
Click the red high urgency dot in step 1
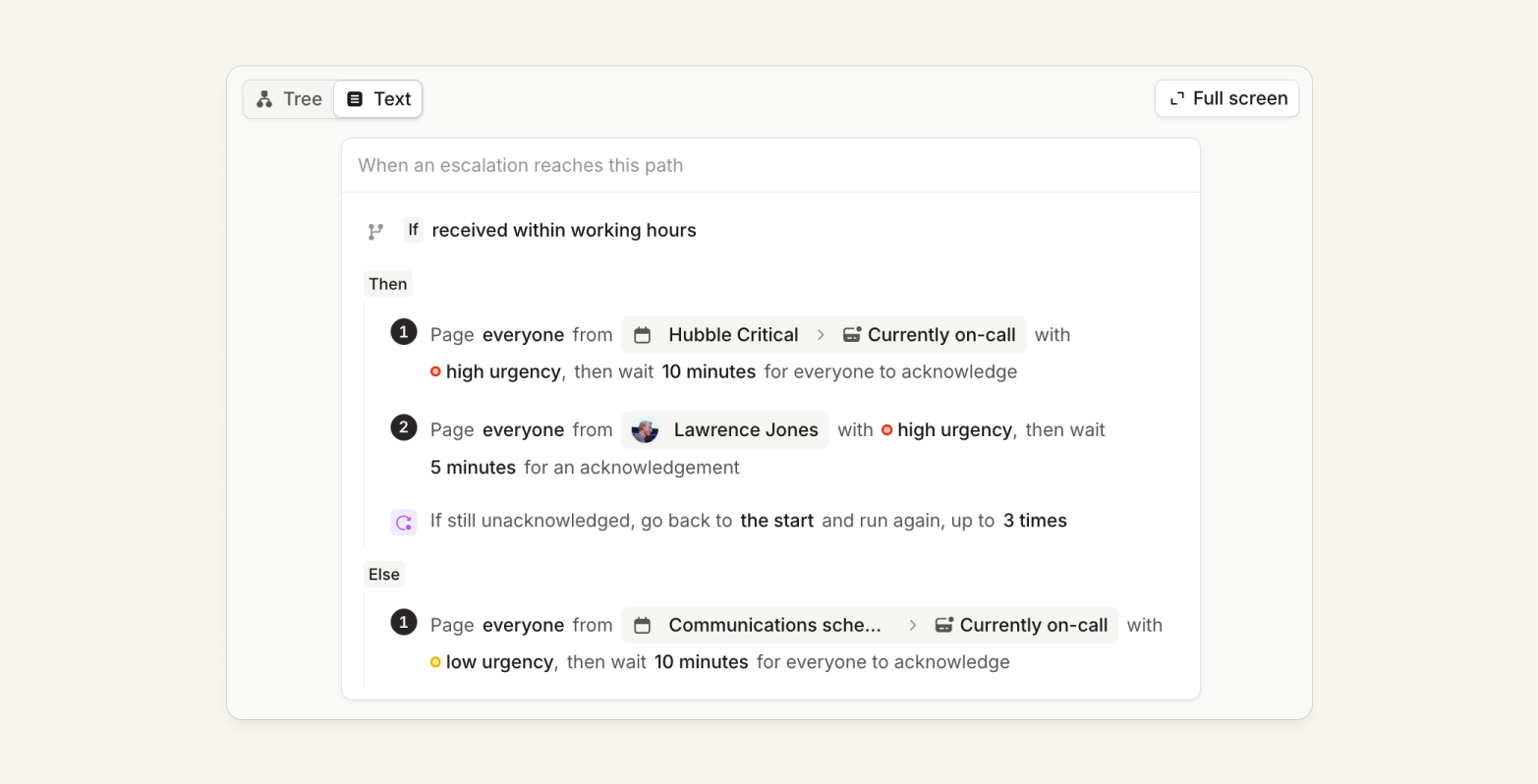pos(435,371)
